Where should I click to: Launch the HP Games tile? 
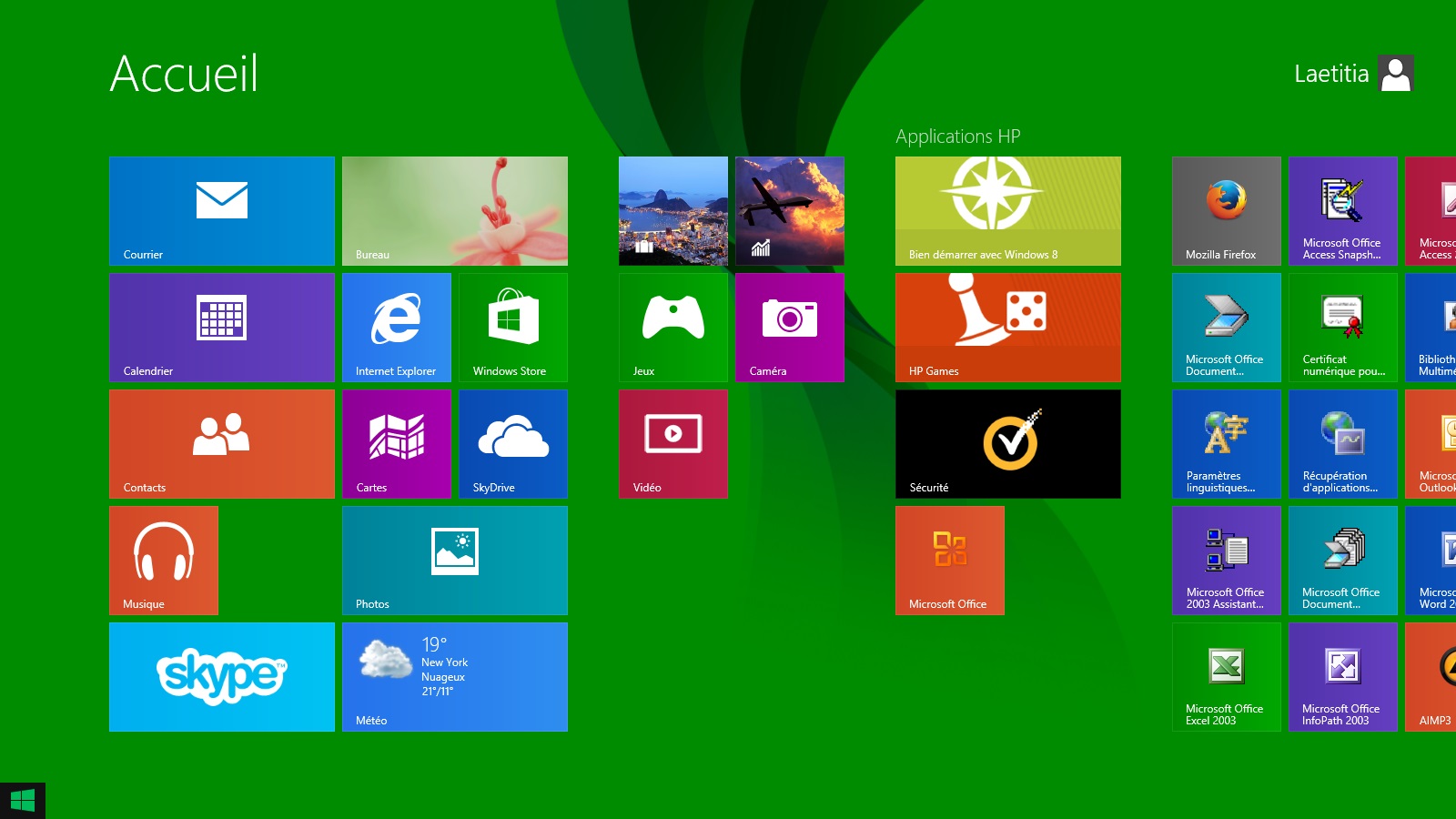[x=1008, y=328]
